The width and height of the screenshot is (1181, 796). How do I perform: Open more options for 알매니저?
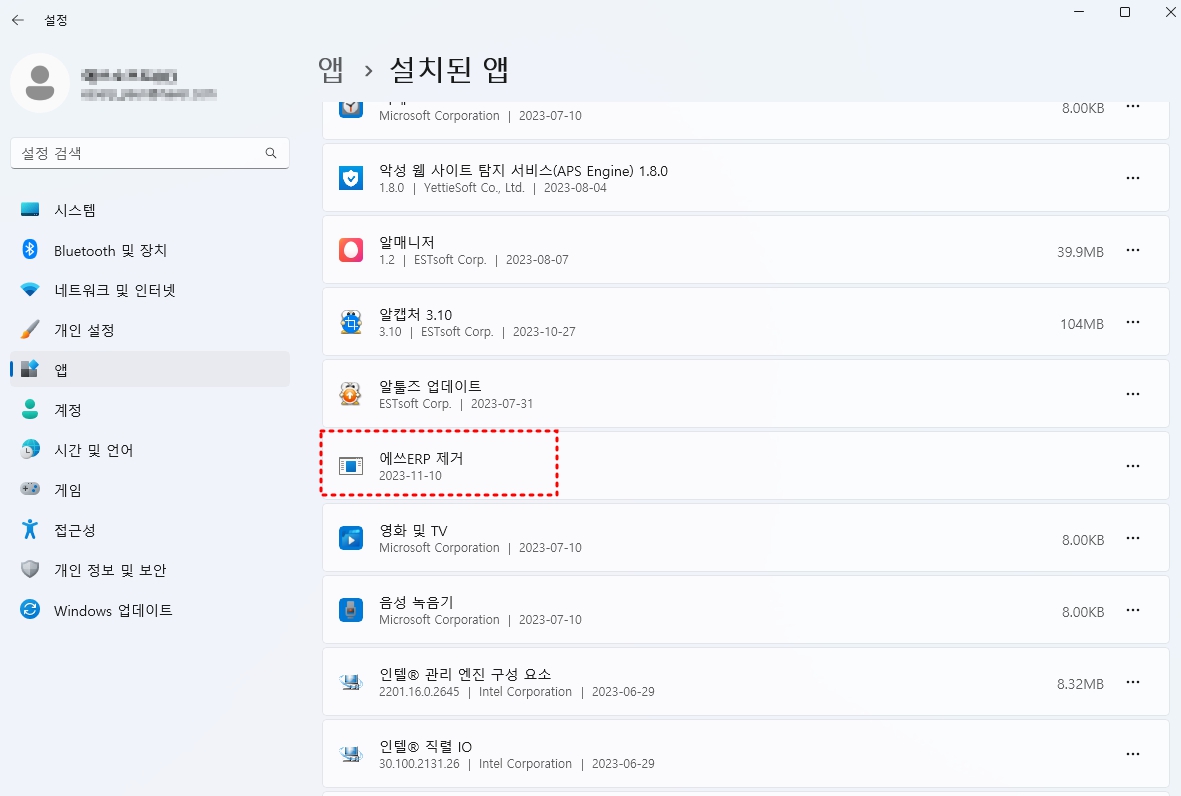pos(1133,250)
